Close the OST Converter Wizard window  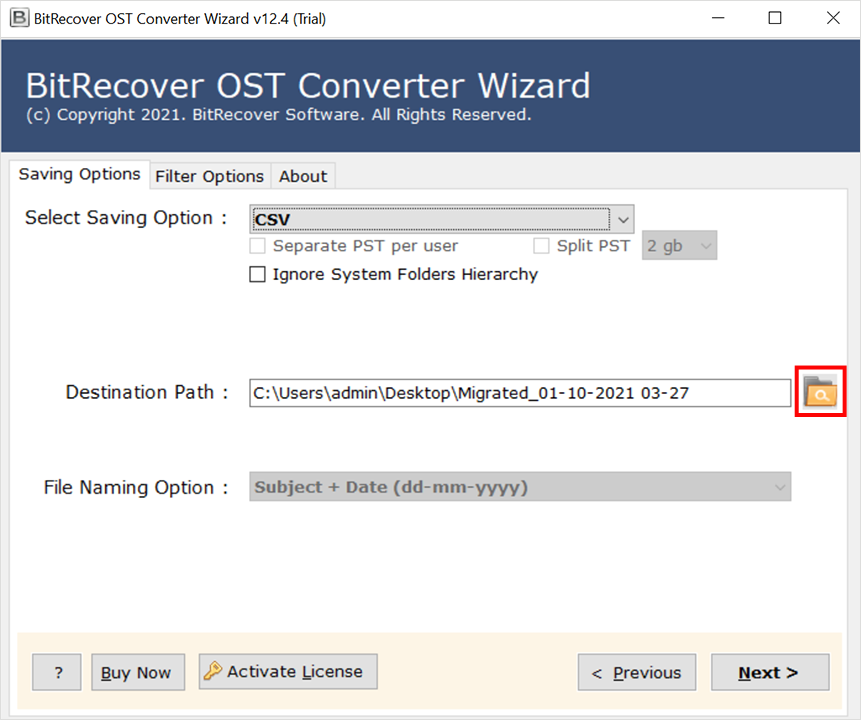(833, 18)
